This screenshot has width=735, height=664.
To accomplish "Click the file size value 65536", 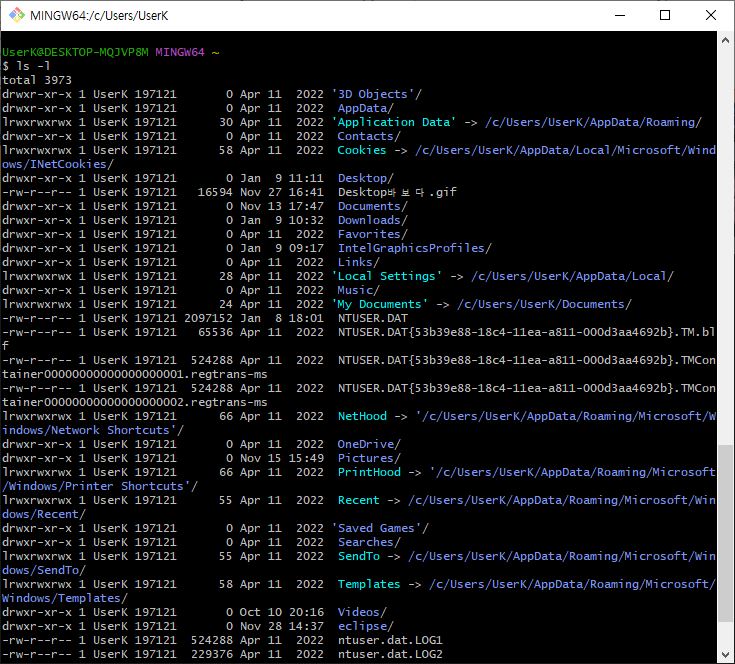I will [x=215, y=333].
